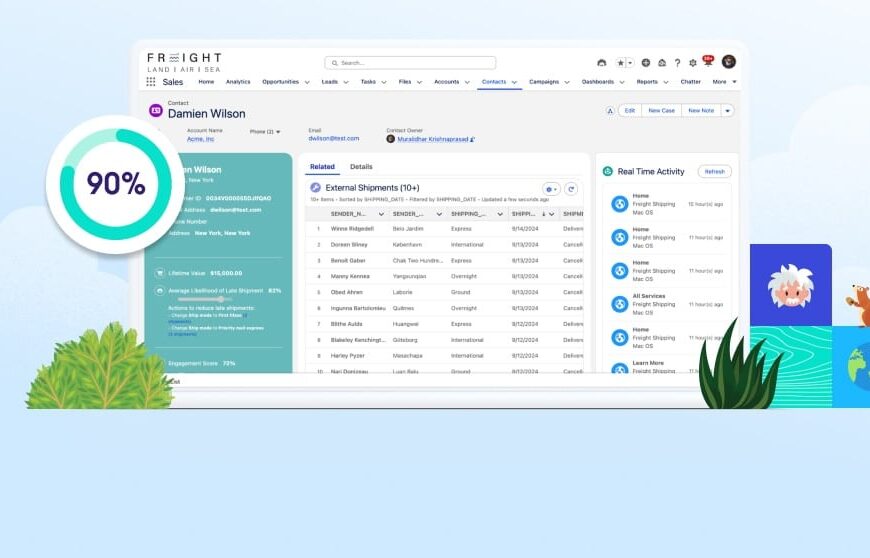Expand the Phone (2) dropdown
Image resolution: width=870 pixels, height=558 pixels.
(265, 131)
